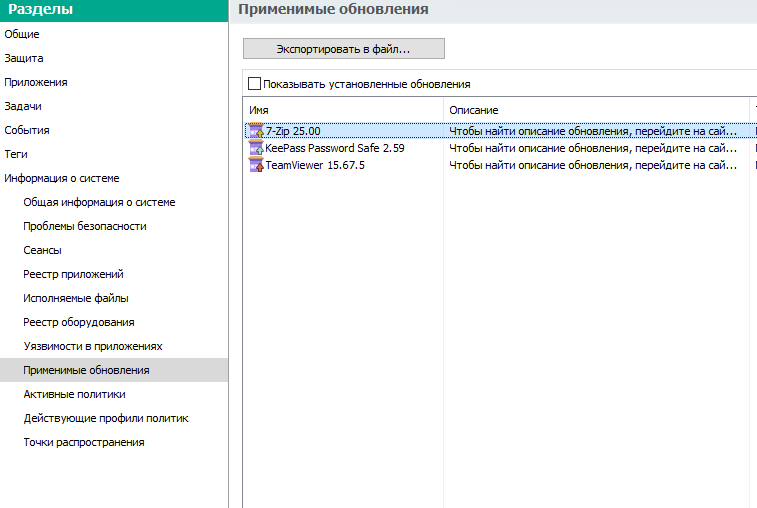Open the 'Защита' section
Viewport: 757px width, 508px height.
tap(24, 58)
